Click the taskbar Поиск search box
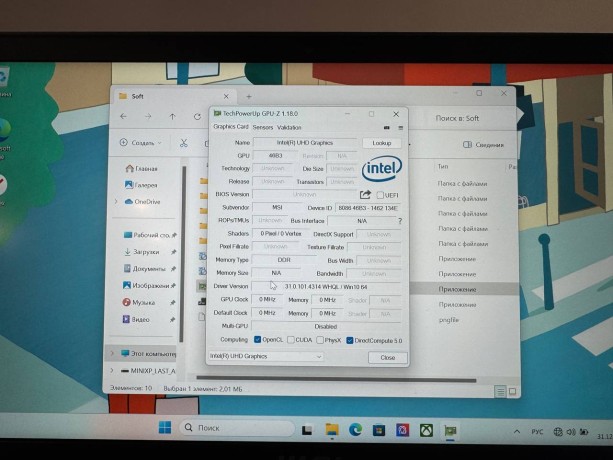This screenshot has height=460, width=613. tap(237, 428)
